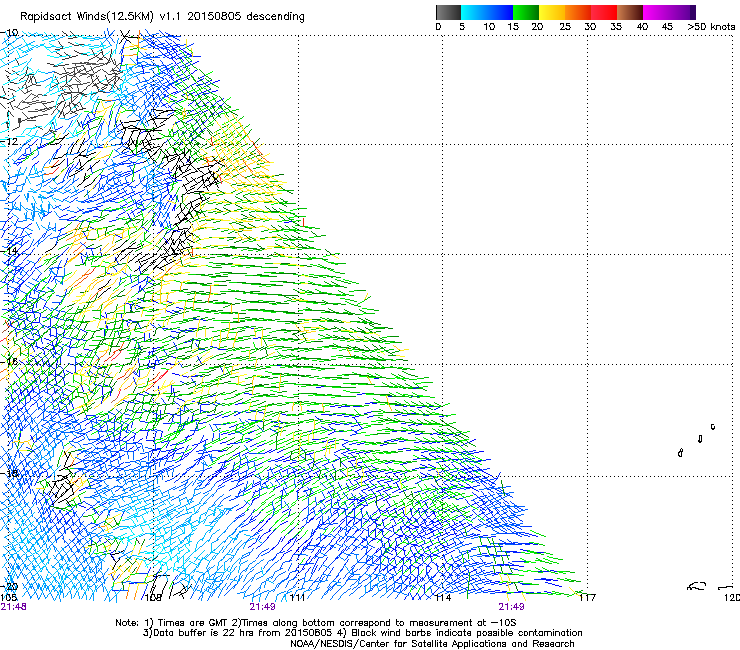Click the legend label '10'
The height and width of the screenshot is (650, 740).
[489, 27]
